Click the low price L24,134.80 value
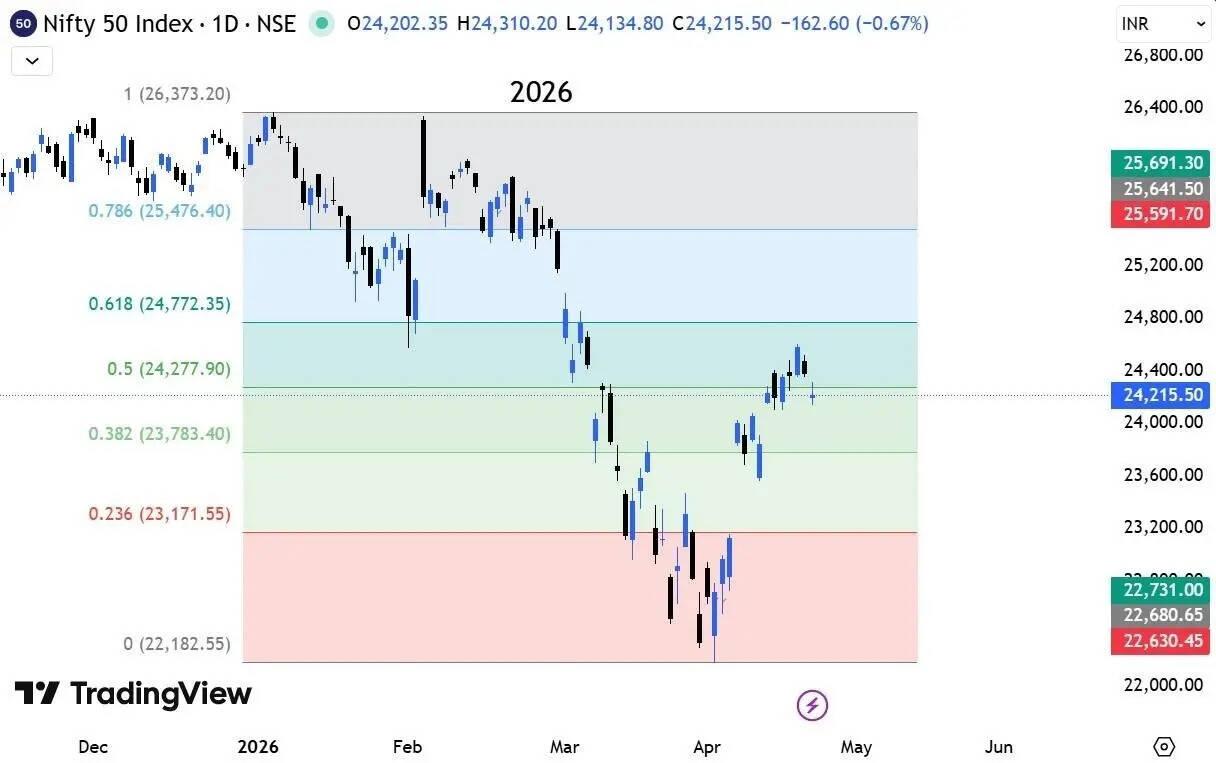This screenshot has width=1216, height=763. coord(614,23)
